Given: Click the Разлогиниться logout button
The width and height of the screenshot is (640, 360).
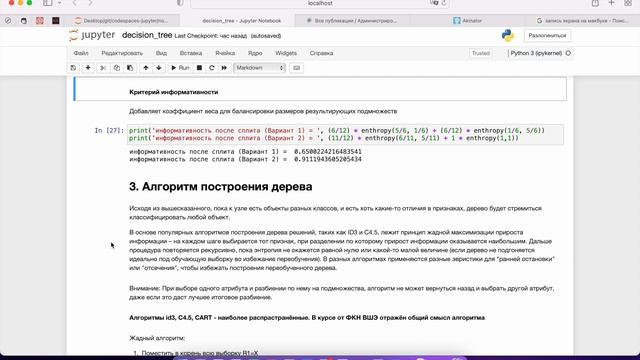Looking at the screenshot, I should pos(547,36).
